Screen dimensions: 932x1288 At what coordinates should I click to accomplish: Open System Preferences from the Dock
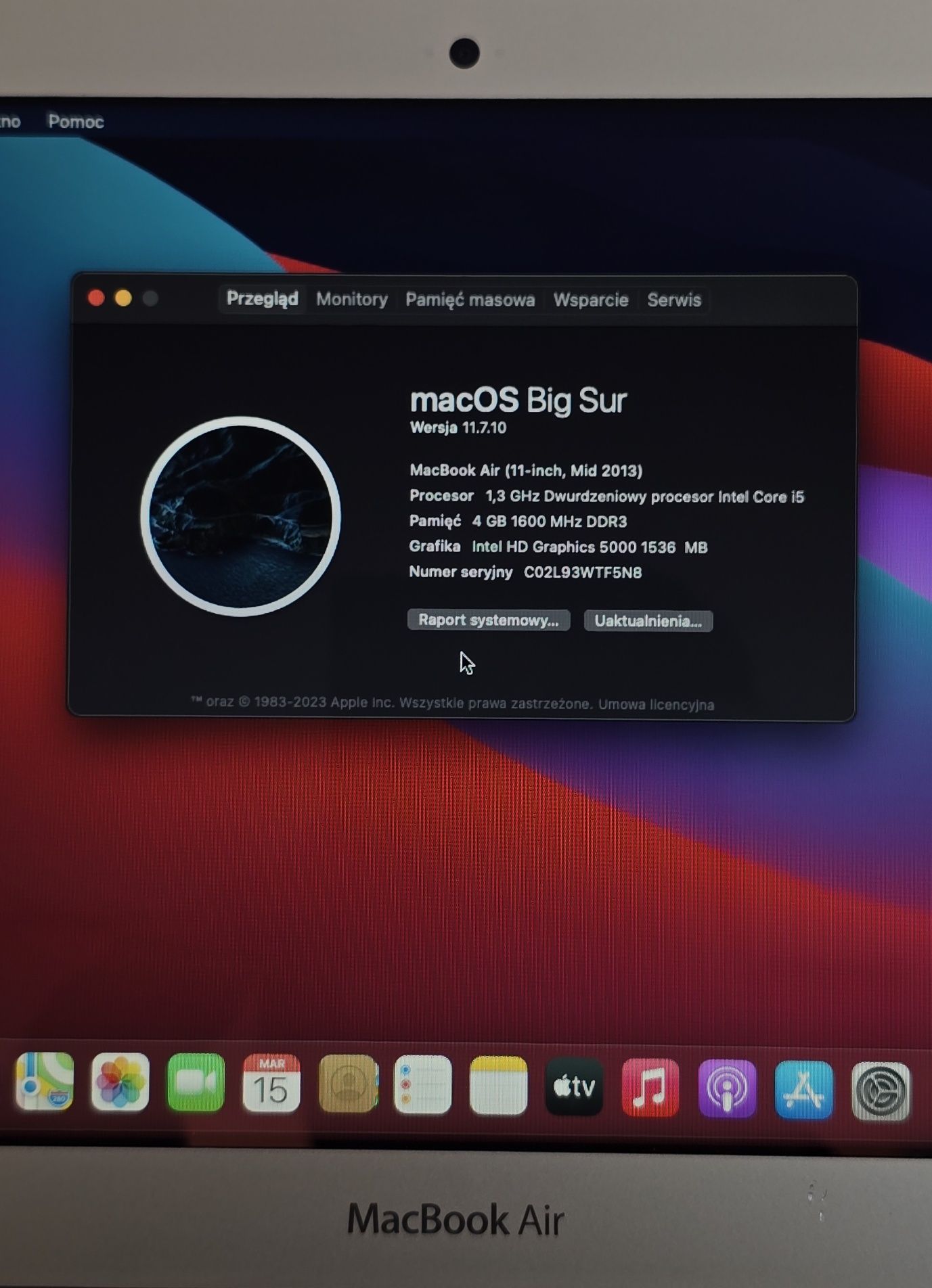pyautogui.click(x=881, y=1091)
